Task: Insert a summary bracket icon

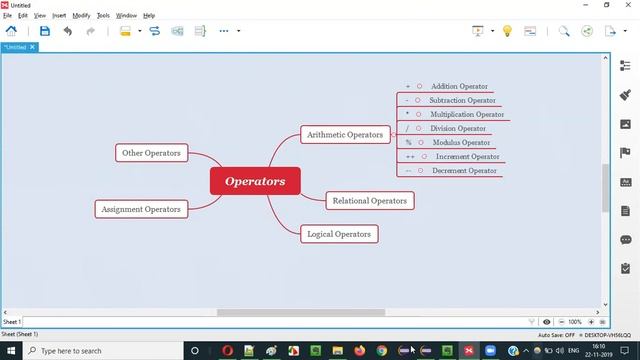Action: point(200,31)
